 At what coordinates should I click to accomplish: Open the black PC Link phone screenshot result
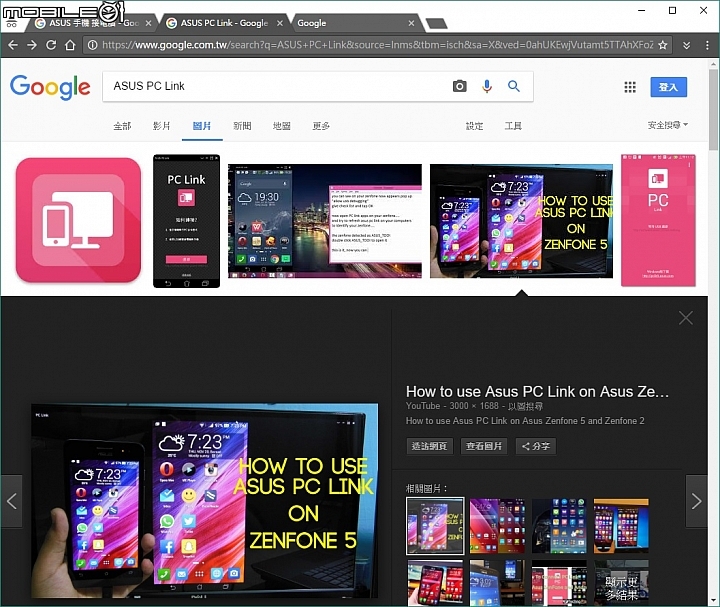click(186, 221)
